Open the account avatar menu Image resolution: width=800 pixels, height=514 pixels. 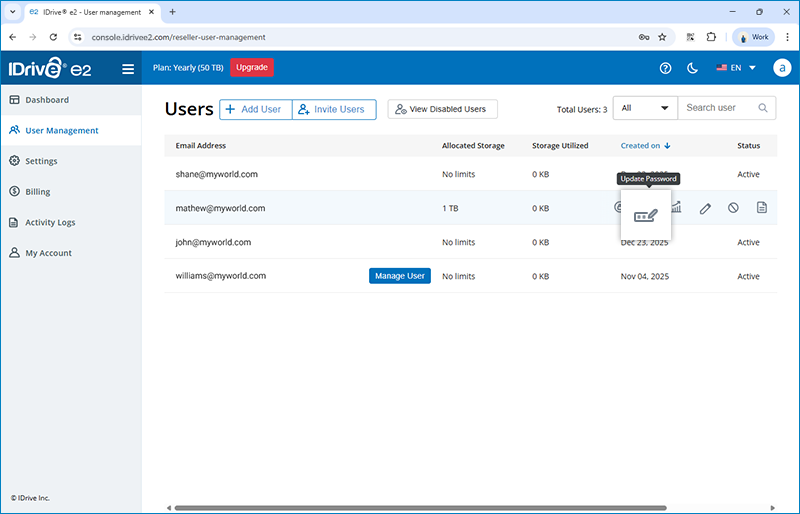[x=782, y=68]
